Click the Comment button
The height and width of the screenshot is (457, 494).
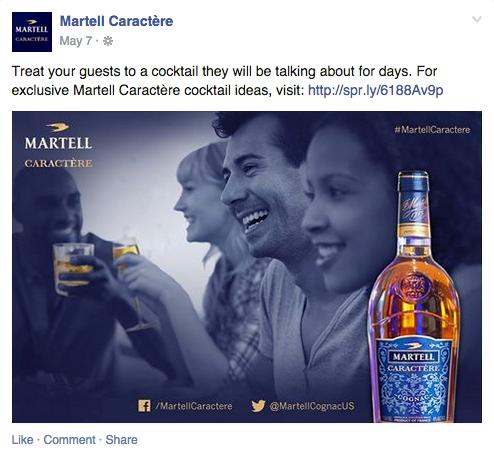tap(70, 440)
